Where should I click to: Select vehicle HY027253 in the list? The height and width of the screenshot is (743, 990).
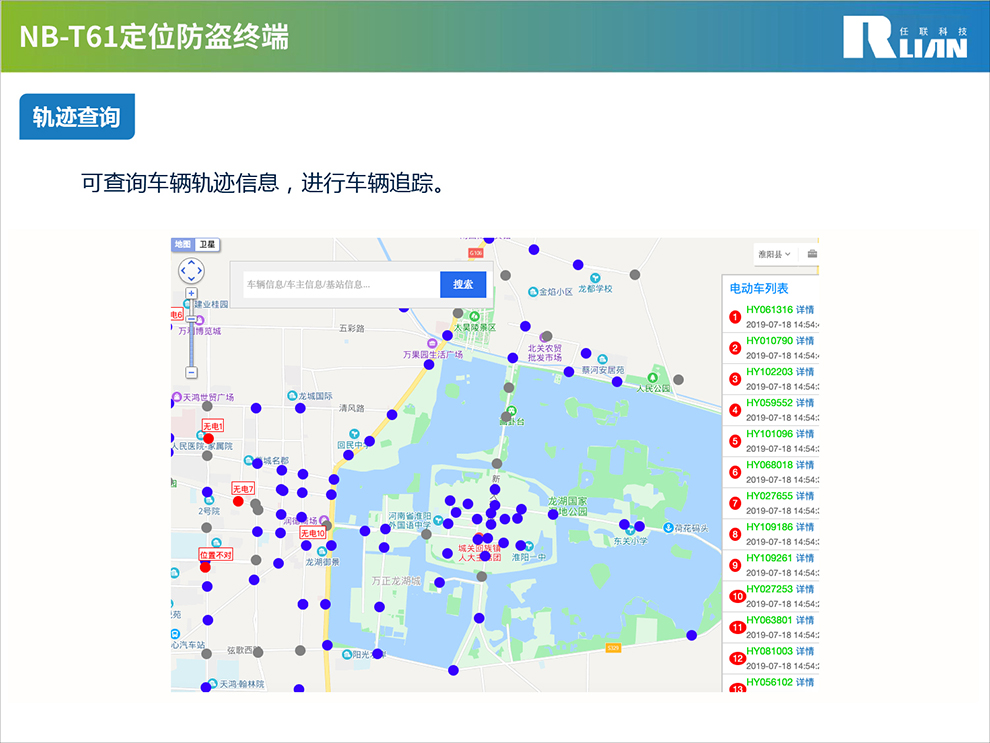click(768, 589)
